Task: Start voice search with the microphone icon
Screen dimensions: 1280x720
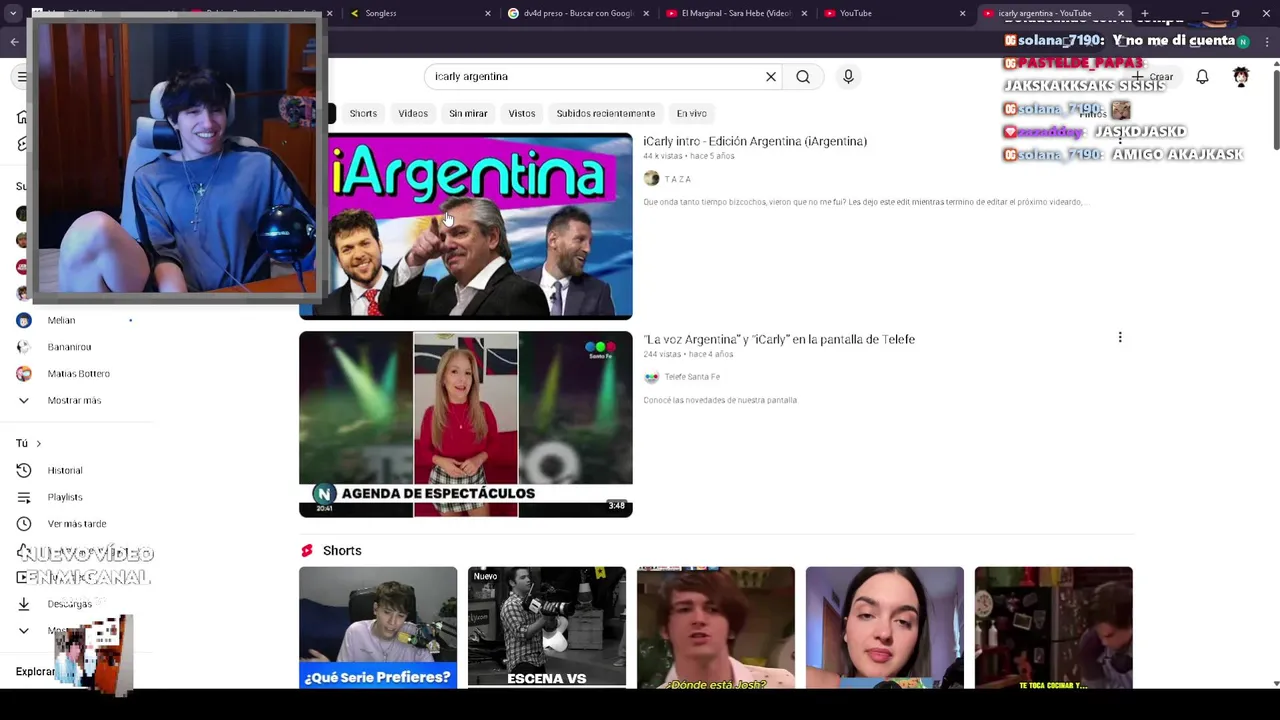Action: pyautogui.click(x=848, y=77)
